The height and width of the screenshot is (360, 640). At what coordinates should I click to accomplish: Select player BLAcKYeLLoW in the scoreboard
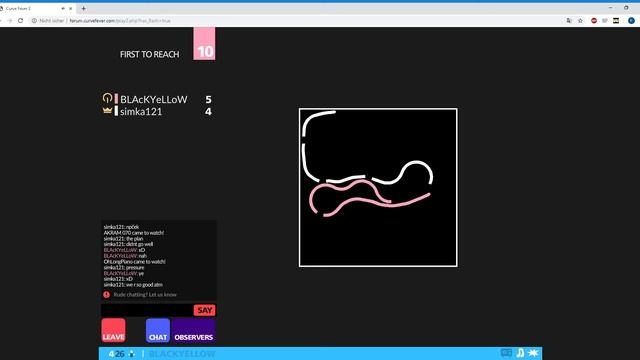153,99
